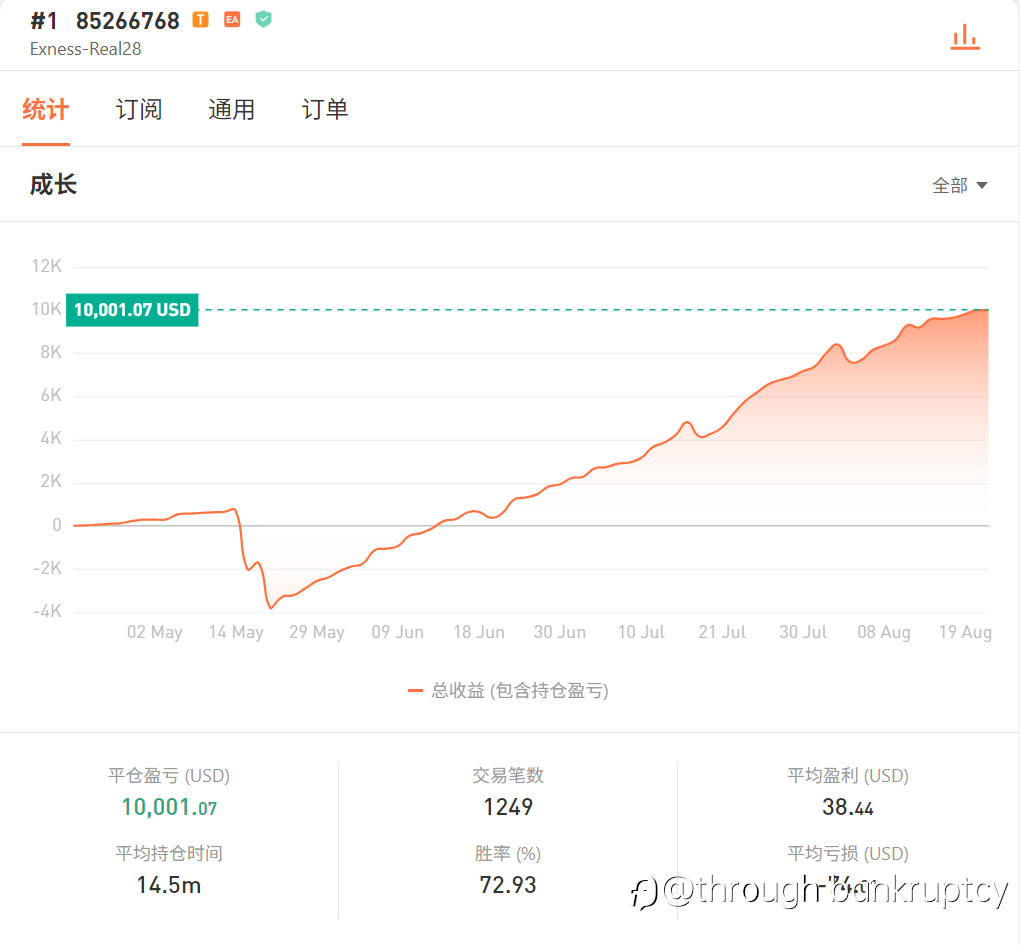1020x945 pixels.
Task: Click the 平均盈利 value 38.44
Action: click(848, 808)
